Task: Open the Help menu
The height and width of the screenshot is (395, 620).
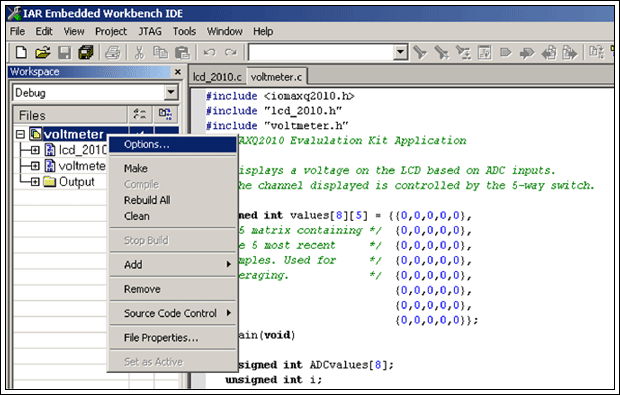Action: coord(263,31)
